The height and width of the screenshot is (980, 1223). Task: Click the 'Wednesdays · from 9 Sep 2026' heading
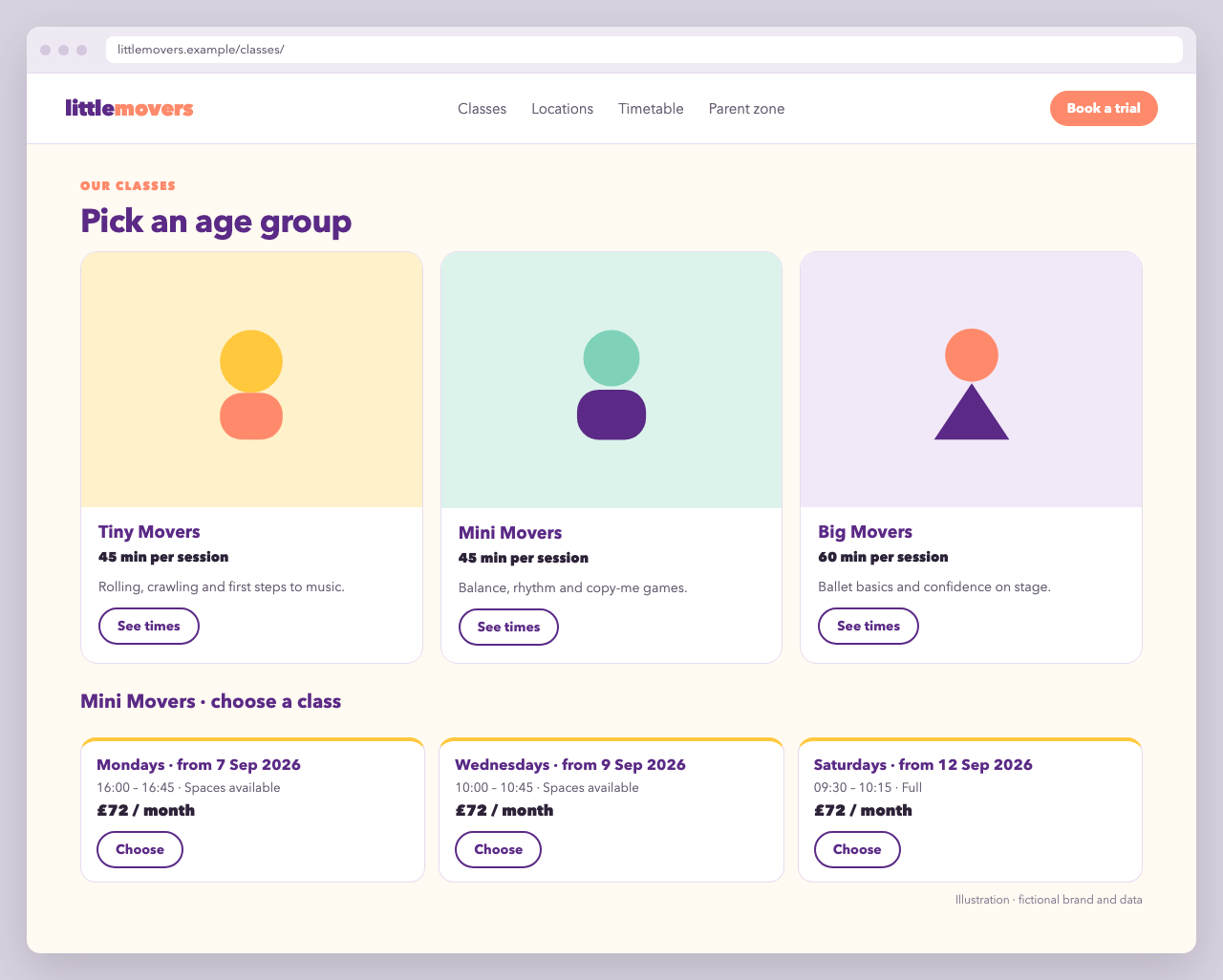point(570,765)
